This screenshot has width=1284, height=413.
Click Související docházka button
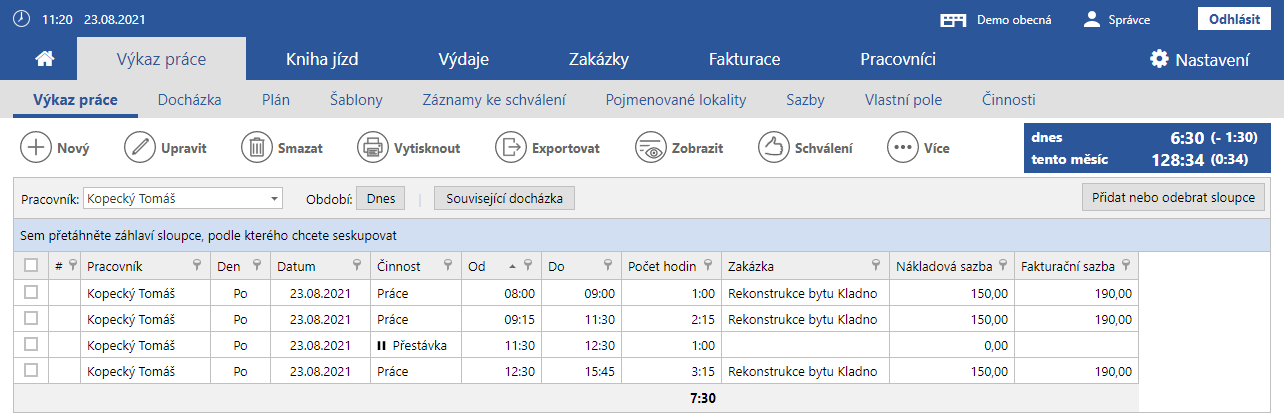[504, 198]
